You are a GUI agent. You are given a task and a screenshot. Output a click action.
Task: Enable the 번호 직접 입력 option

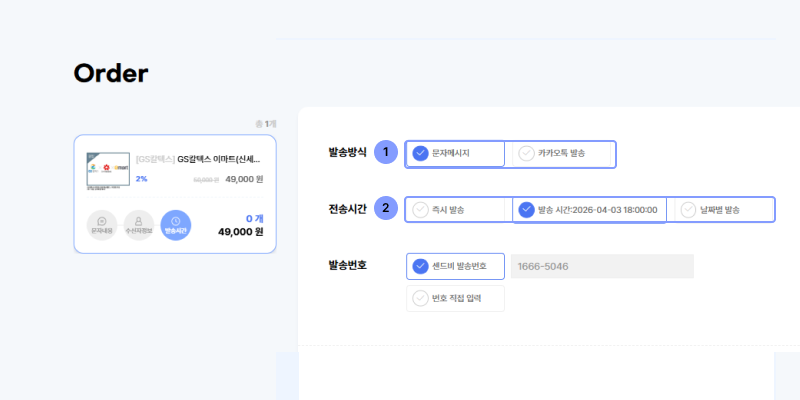[x=456, y=298]
